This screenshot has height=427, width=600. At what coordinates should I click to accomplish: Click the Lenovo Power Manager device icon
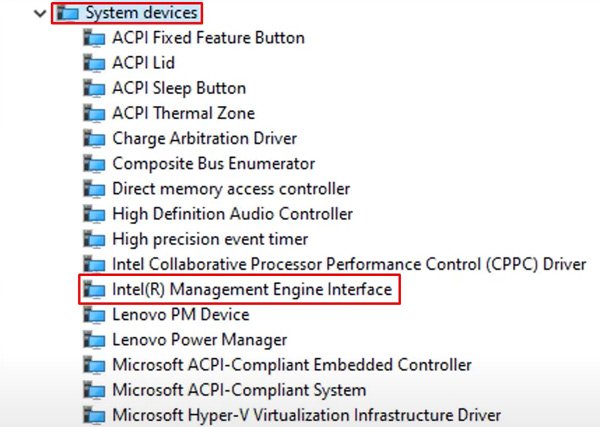[94, 340]
